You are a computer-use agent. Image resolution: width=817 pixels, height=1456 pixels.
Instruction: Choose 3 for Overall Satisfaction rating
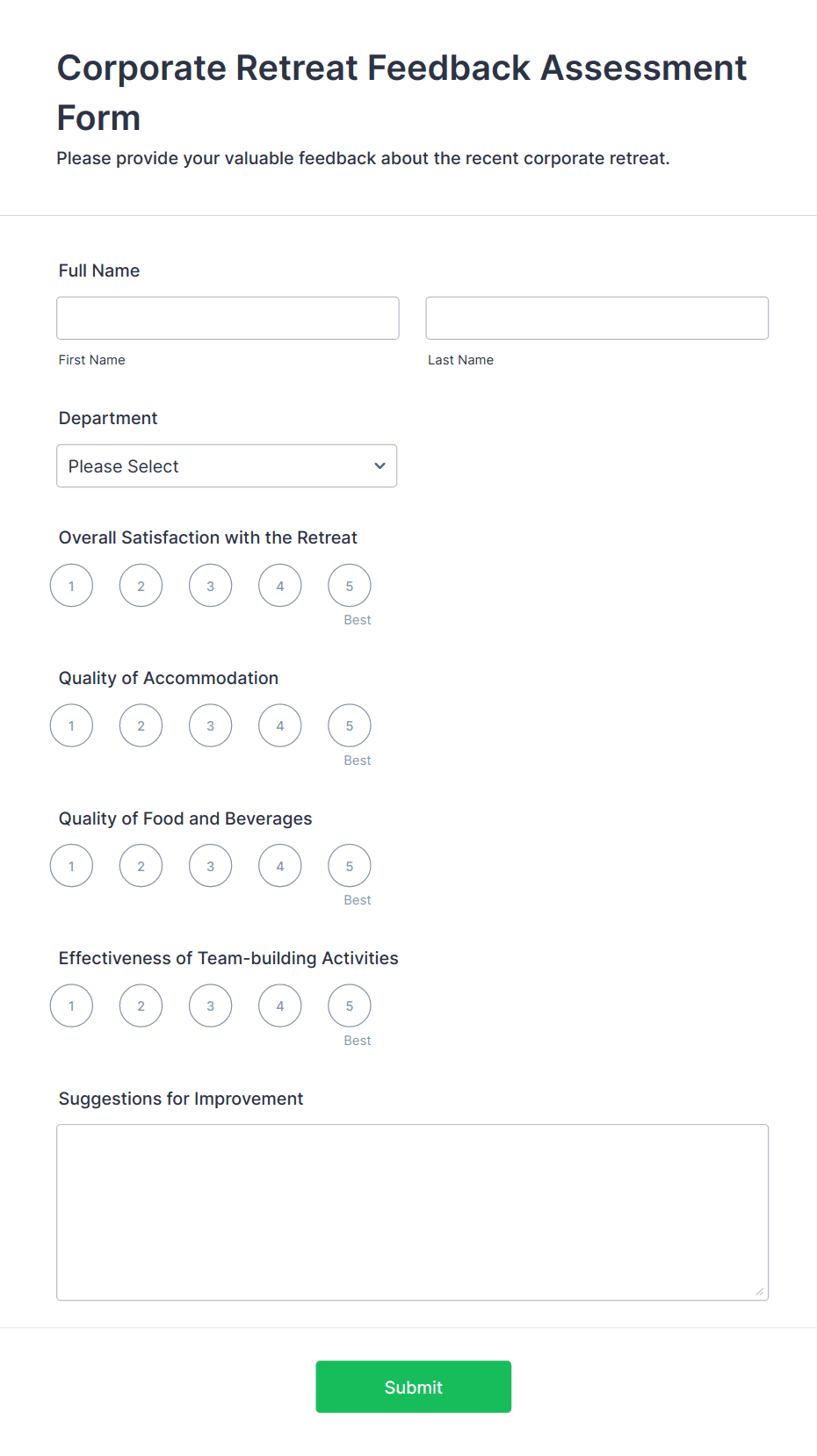(x=210, y=586)
